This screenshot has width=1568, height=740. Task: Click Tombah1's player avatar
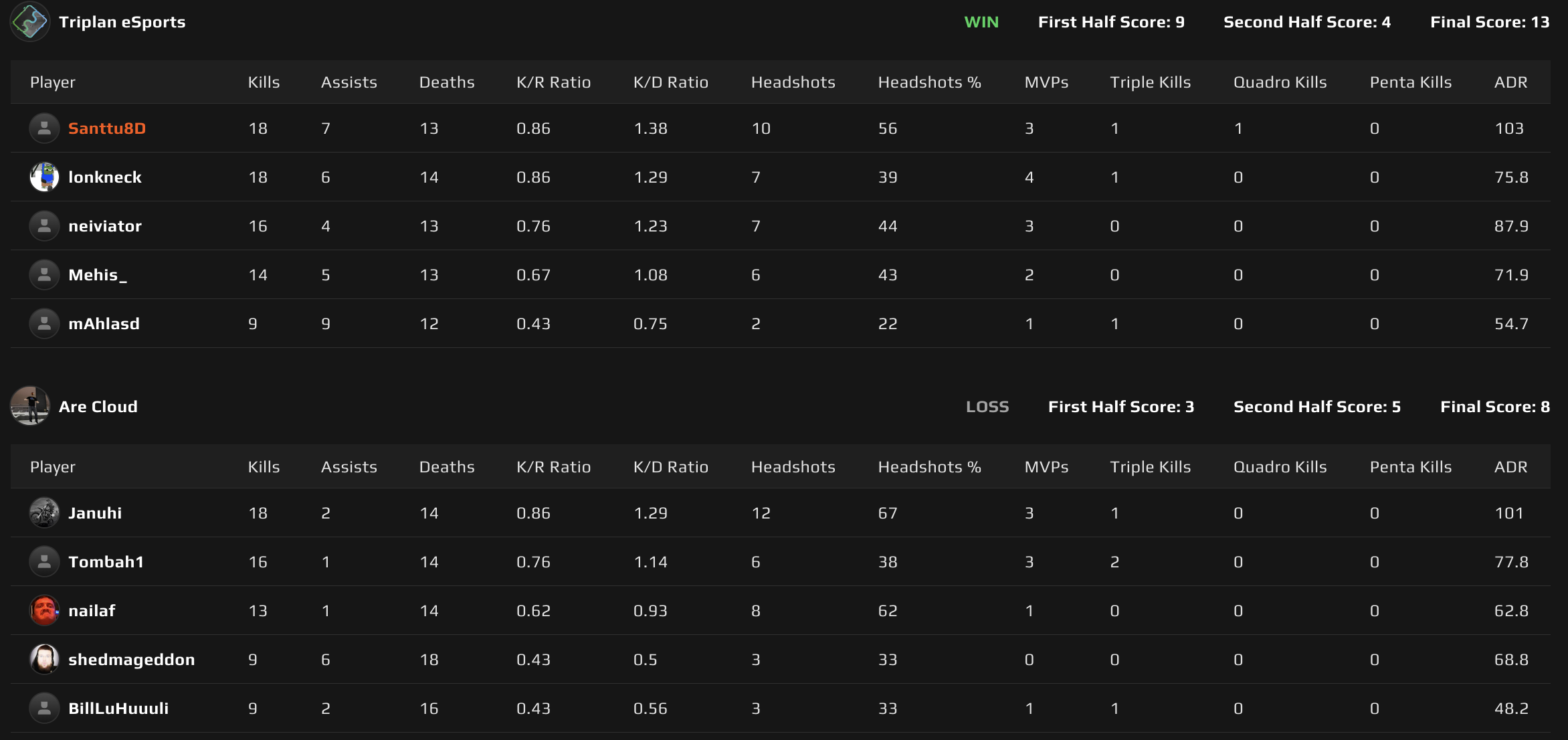pos(43,561)
